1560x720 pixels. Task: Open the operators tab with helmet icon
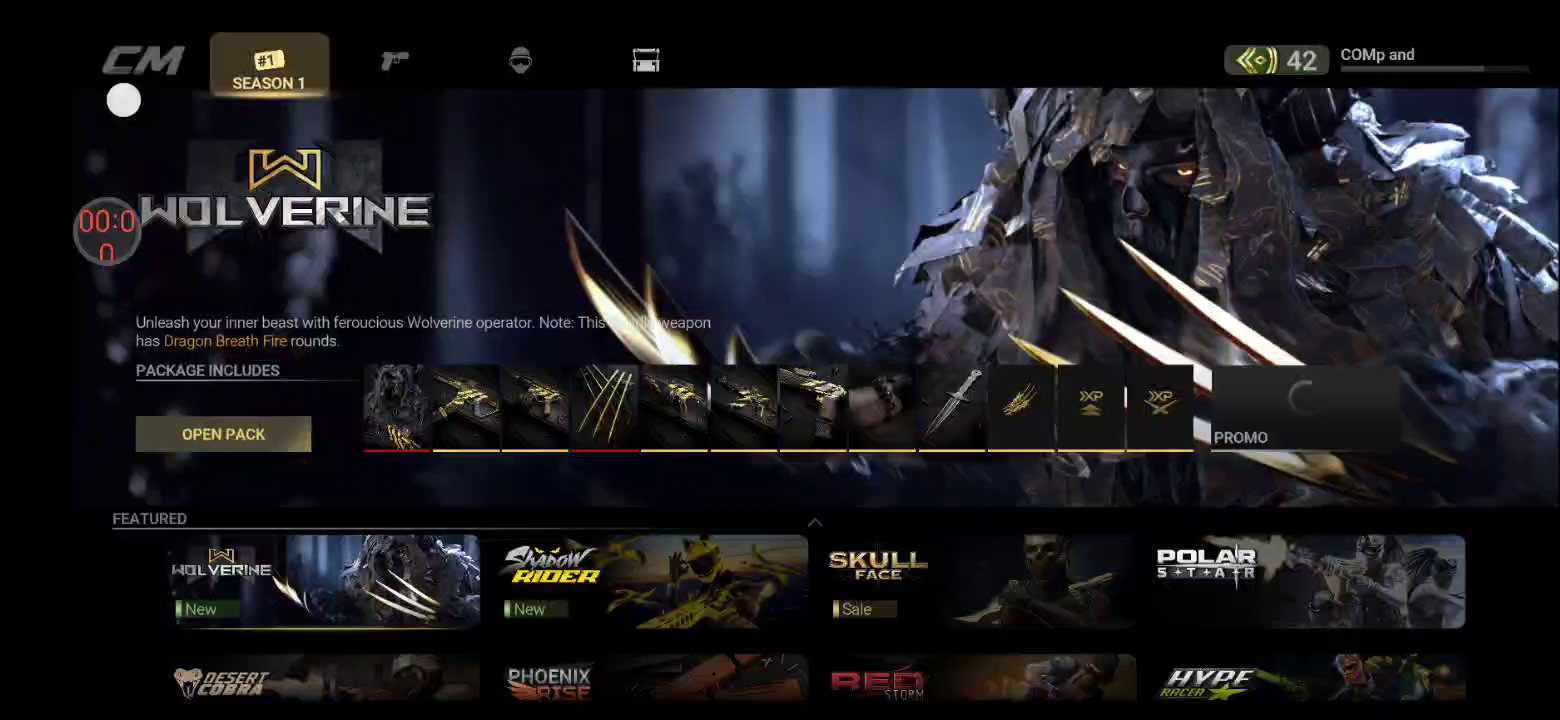coord(520,61)
